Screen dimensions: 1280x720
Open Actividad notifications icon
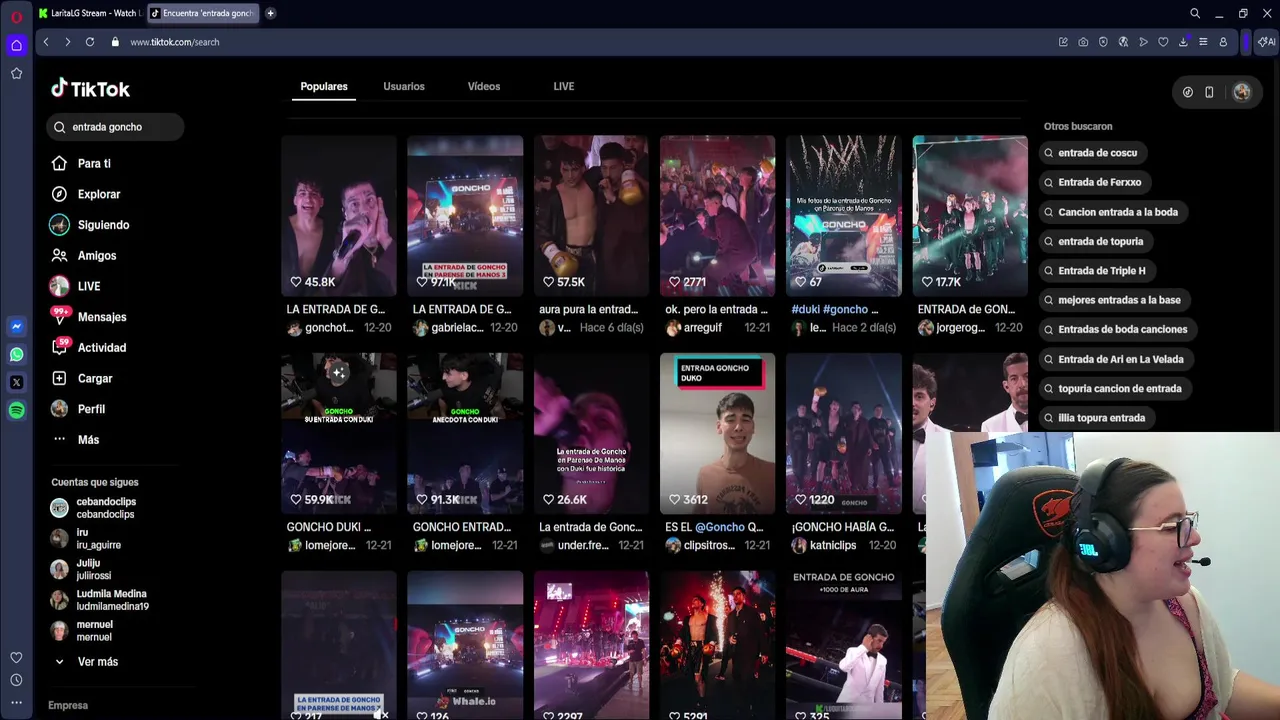(59, 347)
